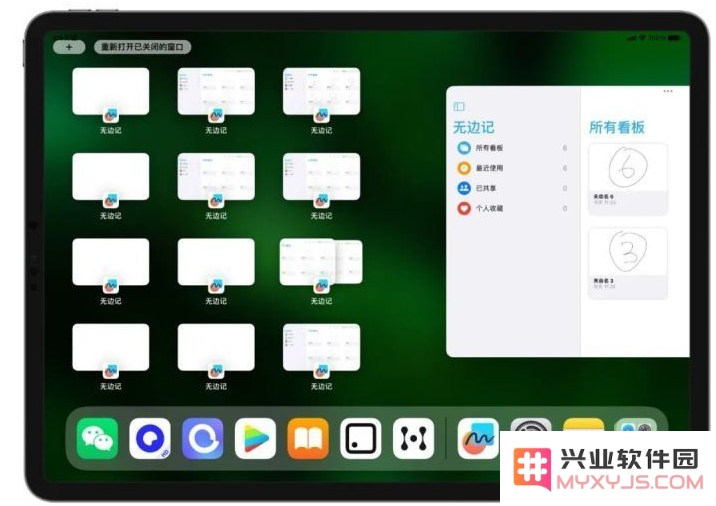Open the stacked two-window 无边记 thumbnail
Screen dimensions: 716x506
click(x=321, y=263)
